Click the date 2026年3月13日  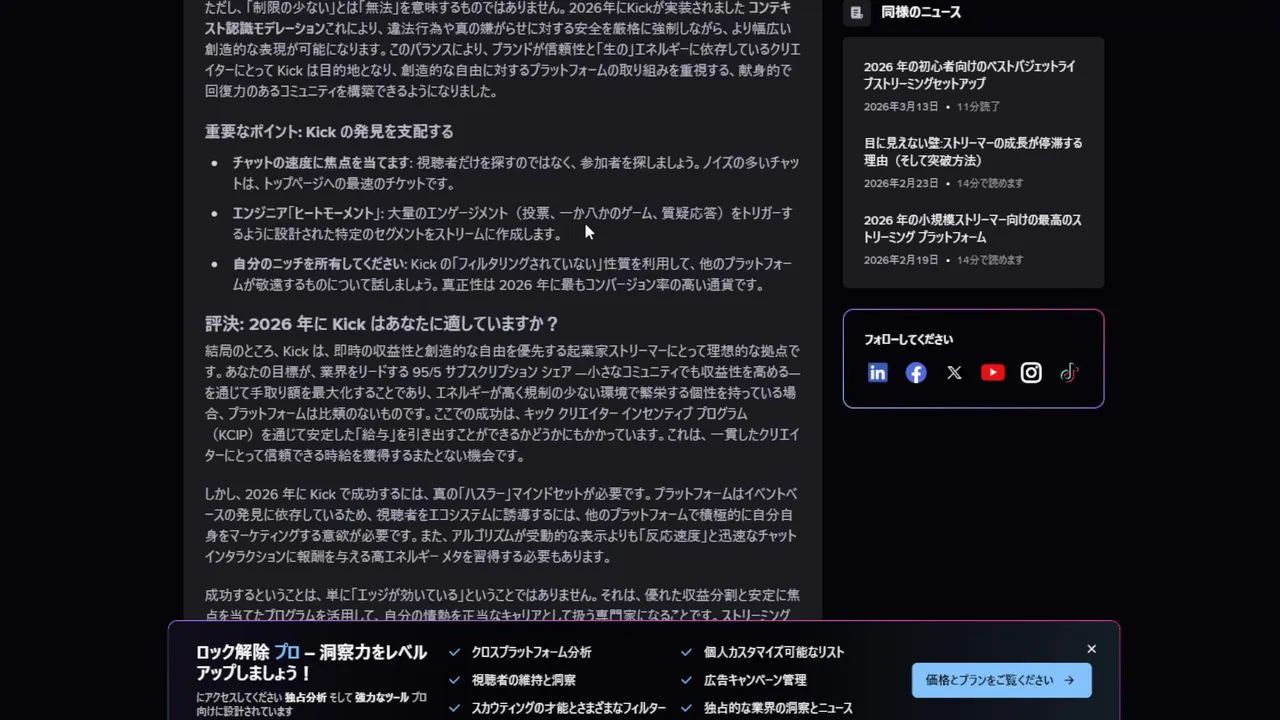click(x=901, y=106)
